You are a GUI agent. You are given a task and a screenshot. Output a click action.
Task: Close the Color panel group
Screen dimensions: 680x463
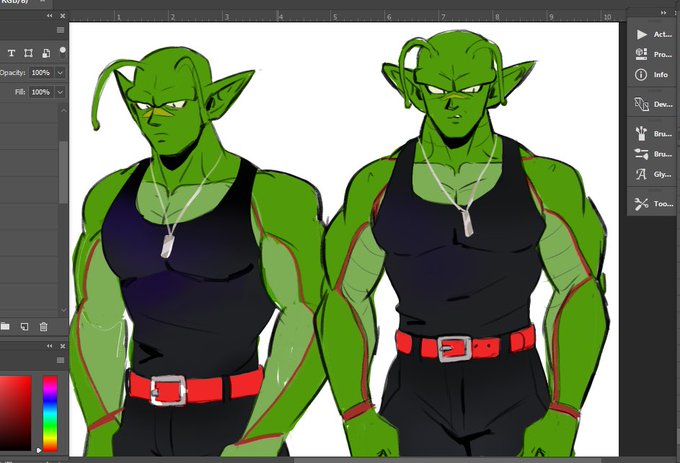click(x=62, y=346)
